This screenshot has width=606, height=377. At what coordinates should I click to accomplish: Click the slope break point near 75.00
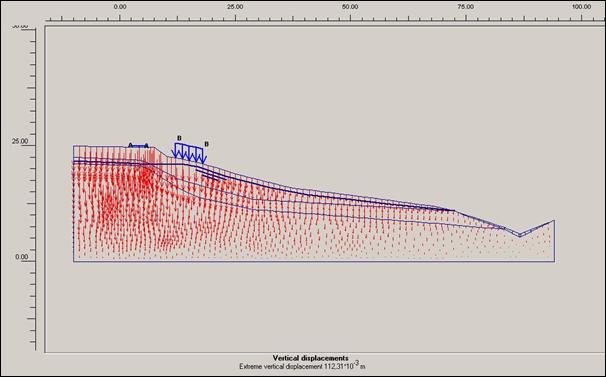[455, 211]
